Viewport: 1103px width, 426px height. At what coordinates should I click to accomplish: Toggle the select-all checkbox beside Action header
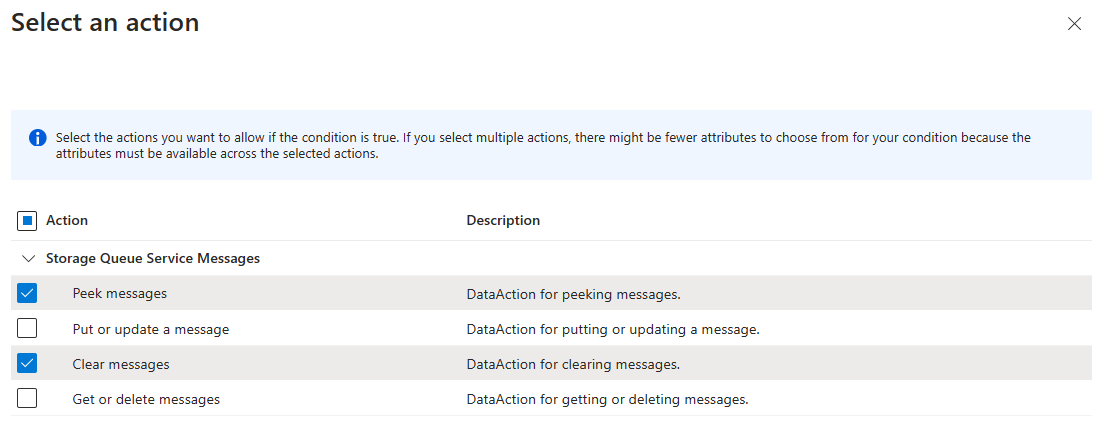[27, 221]
